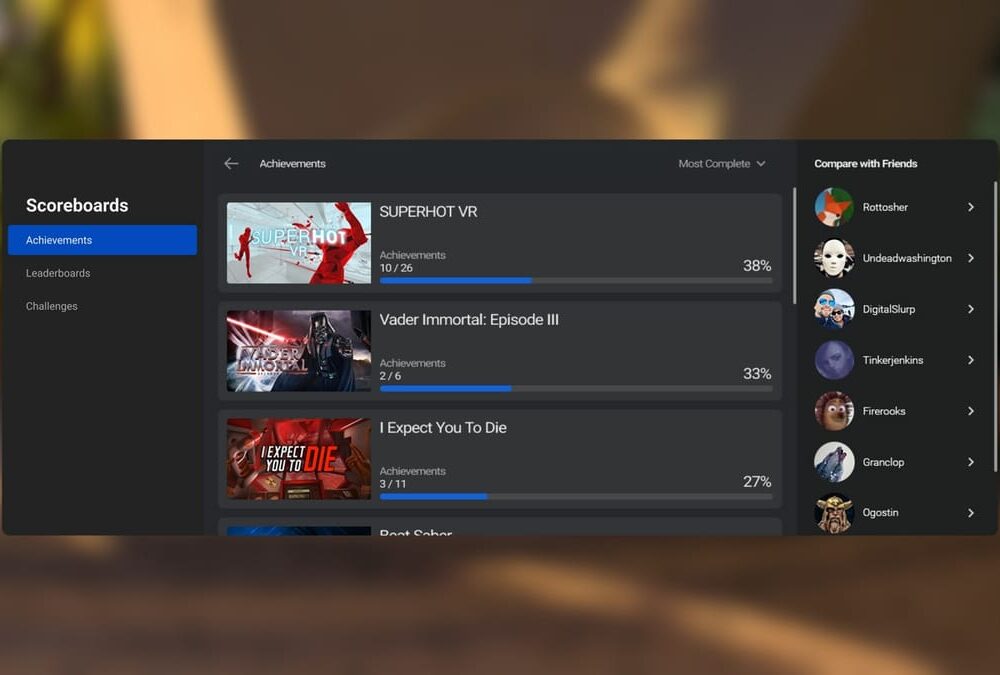
Task: Expand comparison with Firerooks using chevron
Action: coord(971,411)
